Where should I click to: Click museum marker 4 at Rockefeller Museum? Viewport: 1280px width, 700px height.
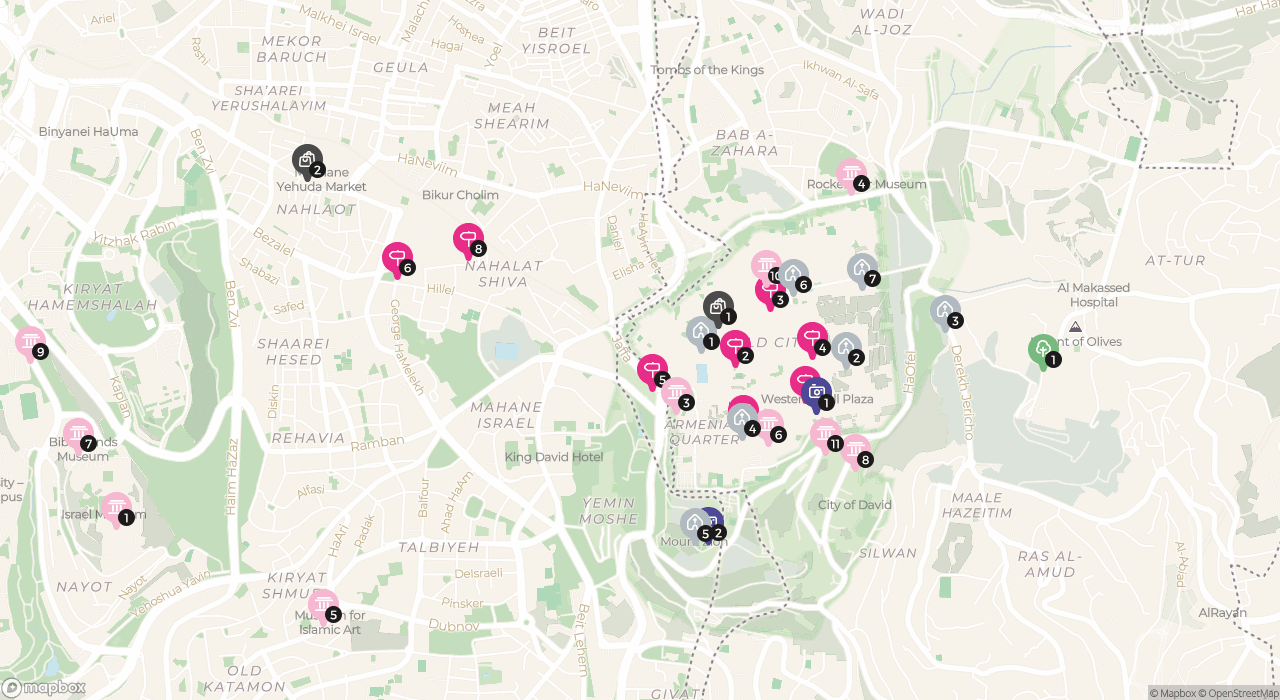(x=851, y=174)
